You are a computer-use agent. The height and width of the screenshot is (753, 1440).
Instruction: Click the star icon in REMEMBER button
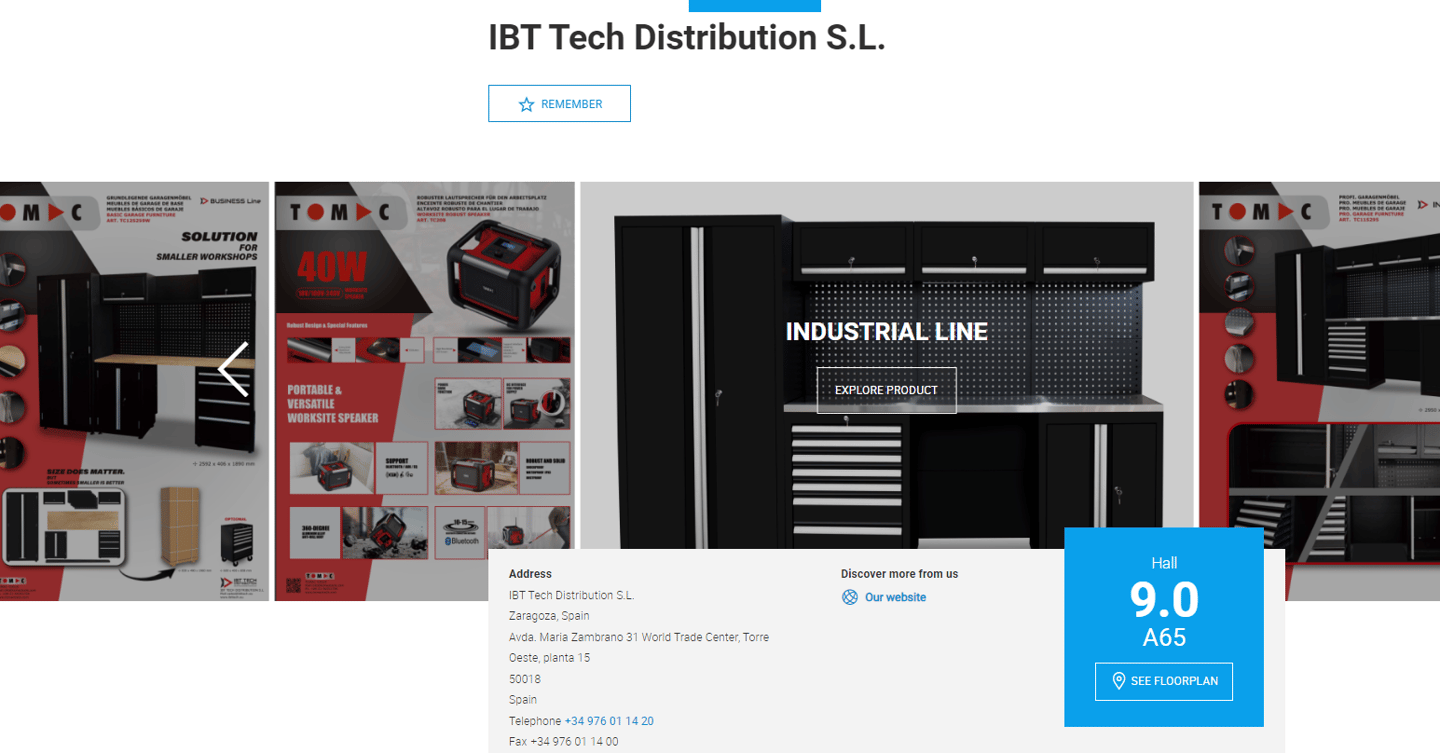[527, 104]
